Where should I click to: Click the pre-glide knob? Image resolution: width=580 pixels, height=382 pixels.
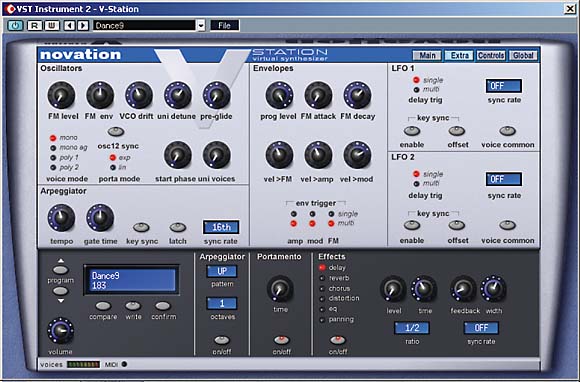216,95
